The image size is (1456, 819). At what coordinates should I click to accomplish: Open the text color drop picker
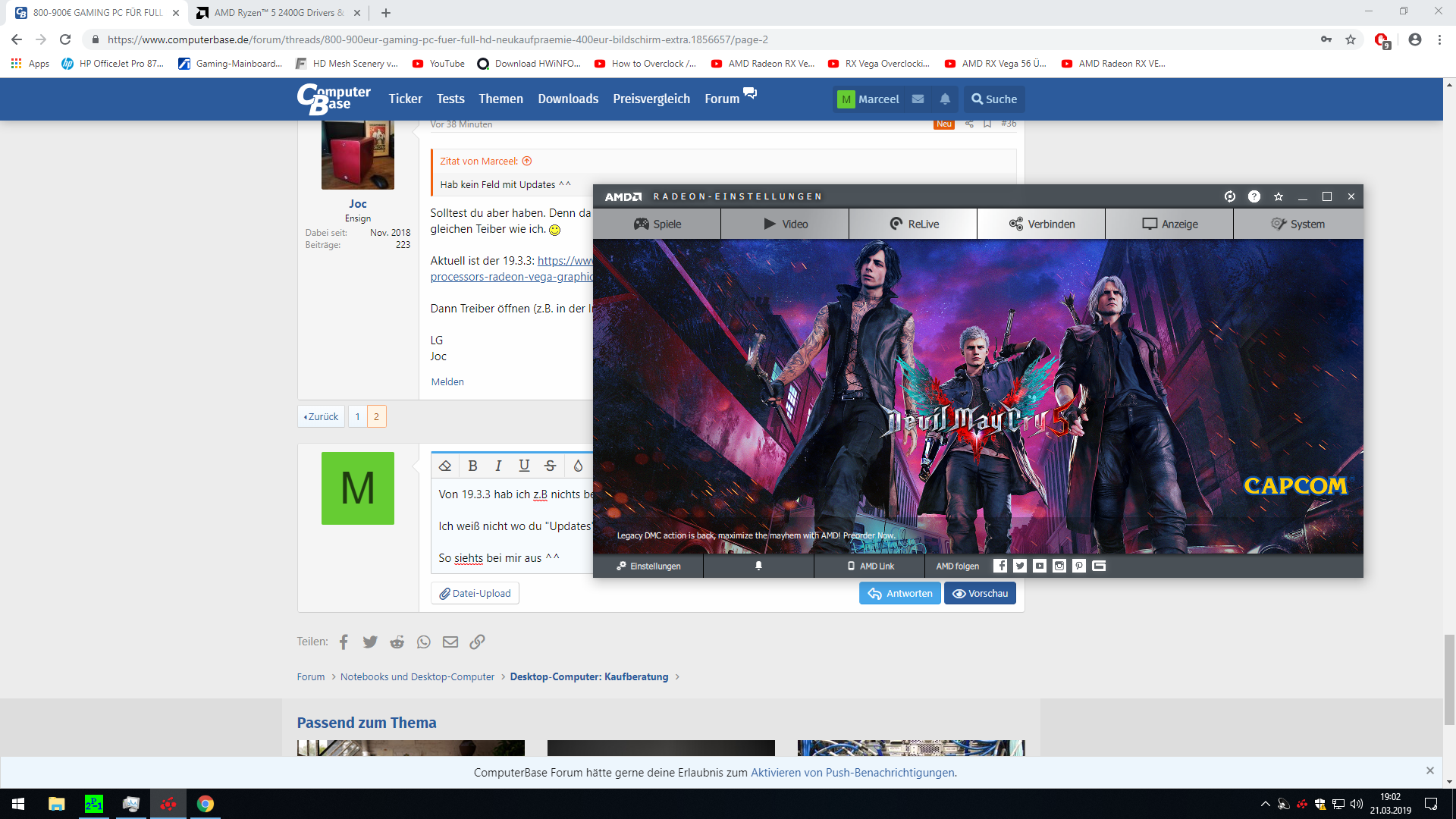pos(578,466)
